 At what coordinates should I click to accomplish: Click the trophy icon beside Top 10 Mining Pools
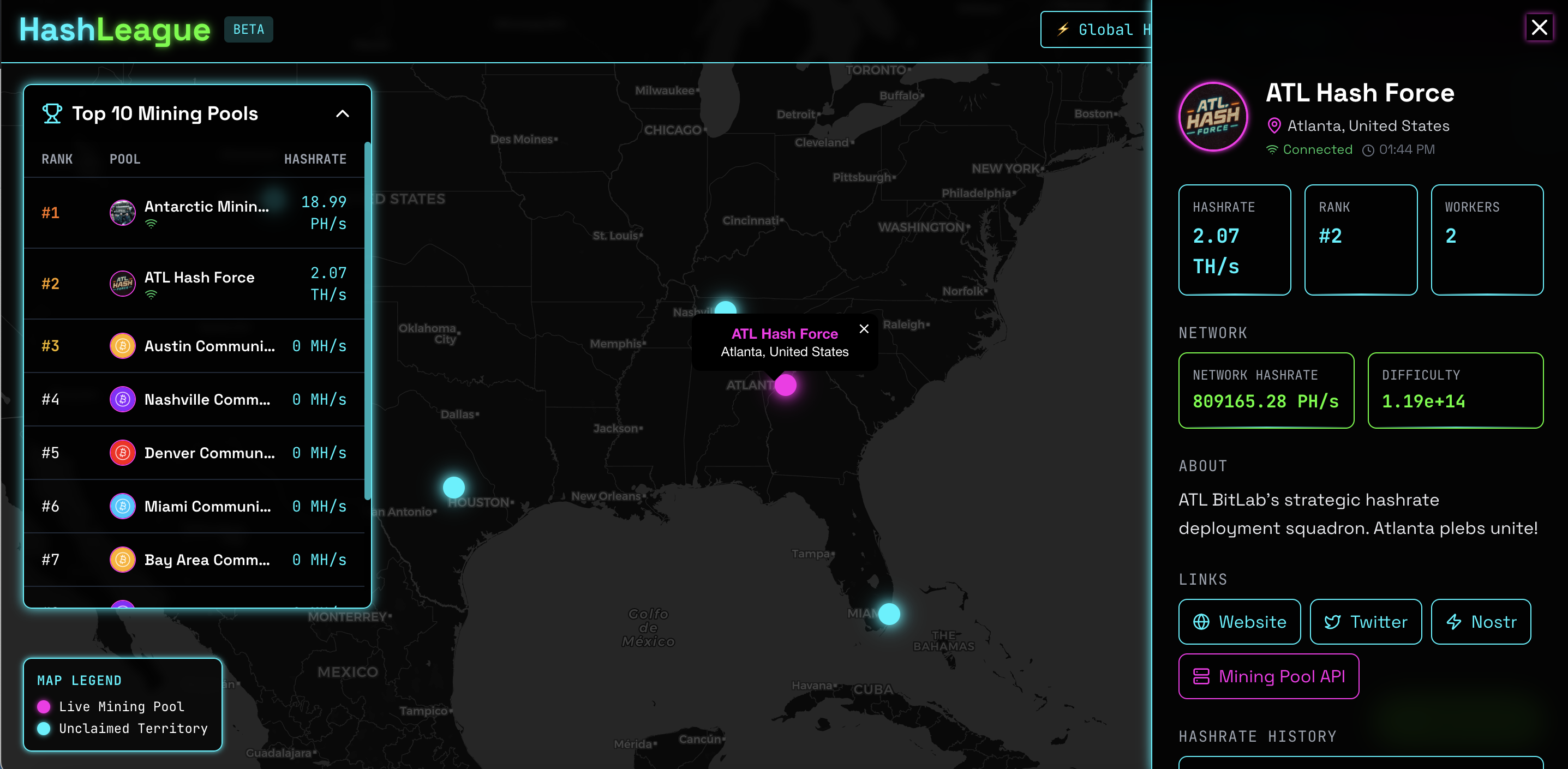[52, 114]
